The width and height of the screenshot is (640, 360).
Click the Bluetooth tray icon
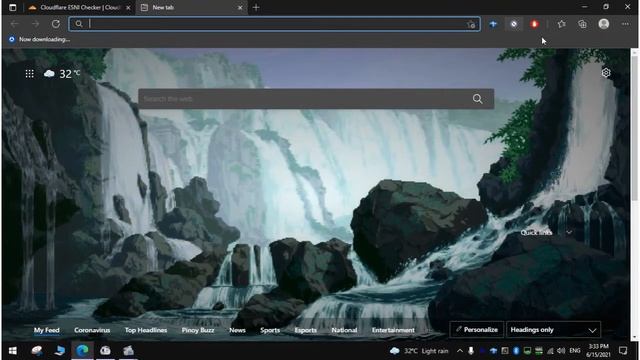pyautogui.click(x=516, y=351)
